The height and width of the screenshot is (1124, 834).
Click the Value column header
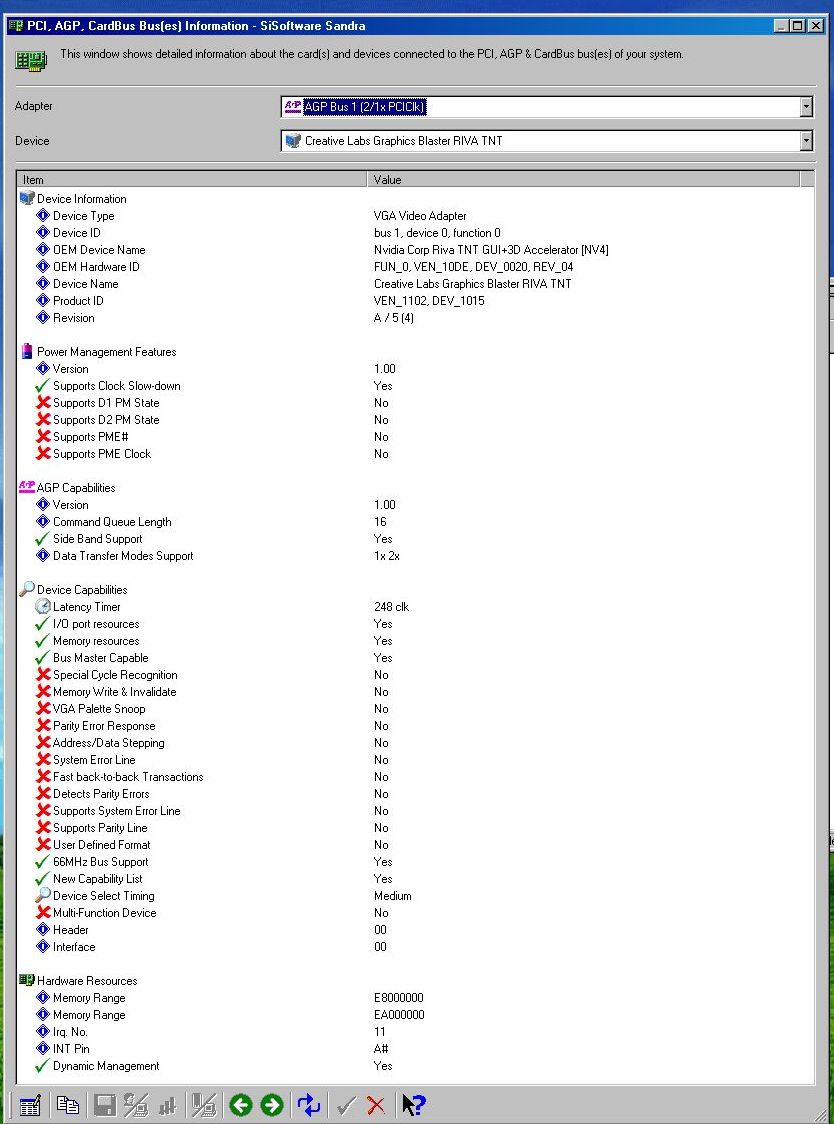[x=583, y=179]
